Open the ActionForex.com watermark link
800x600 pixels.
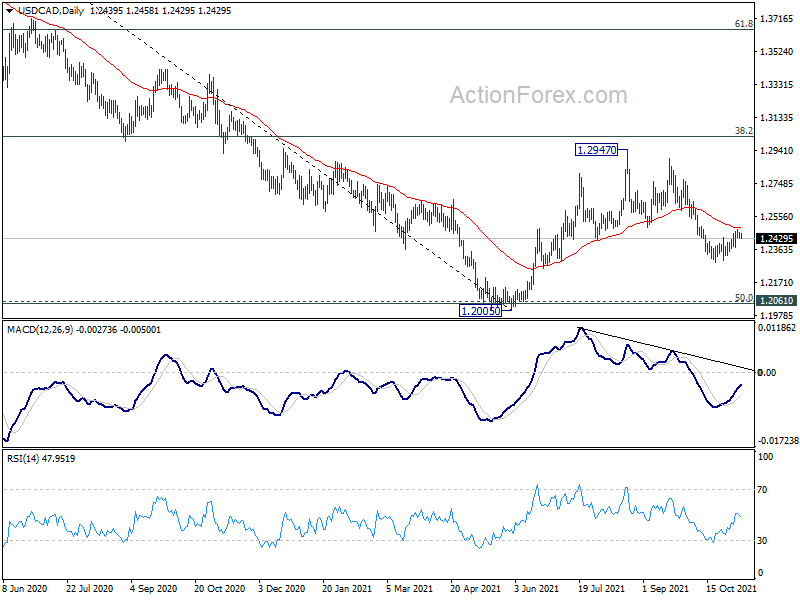pos(538,96)
